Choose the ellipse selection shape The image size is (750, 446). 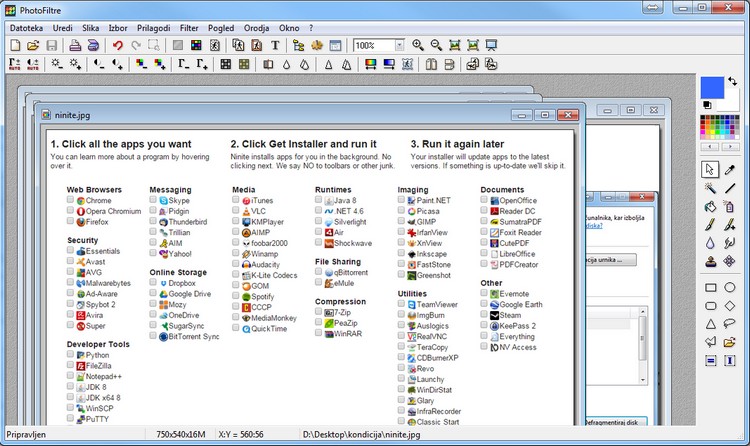(x=729, y=287)
